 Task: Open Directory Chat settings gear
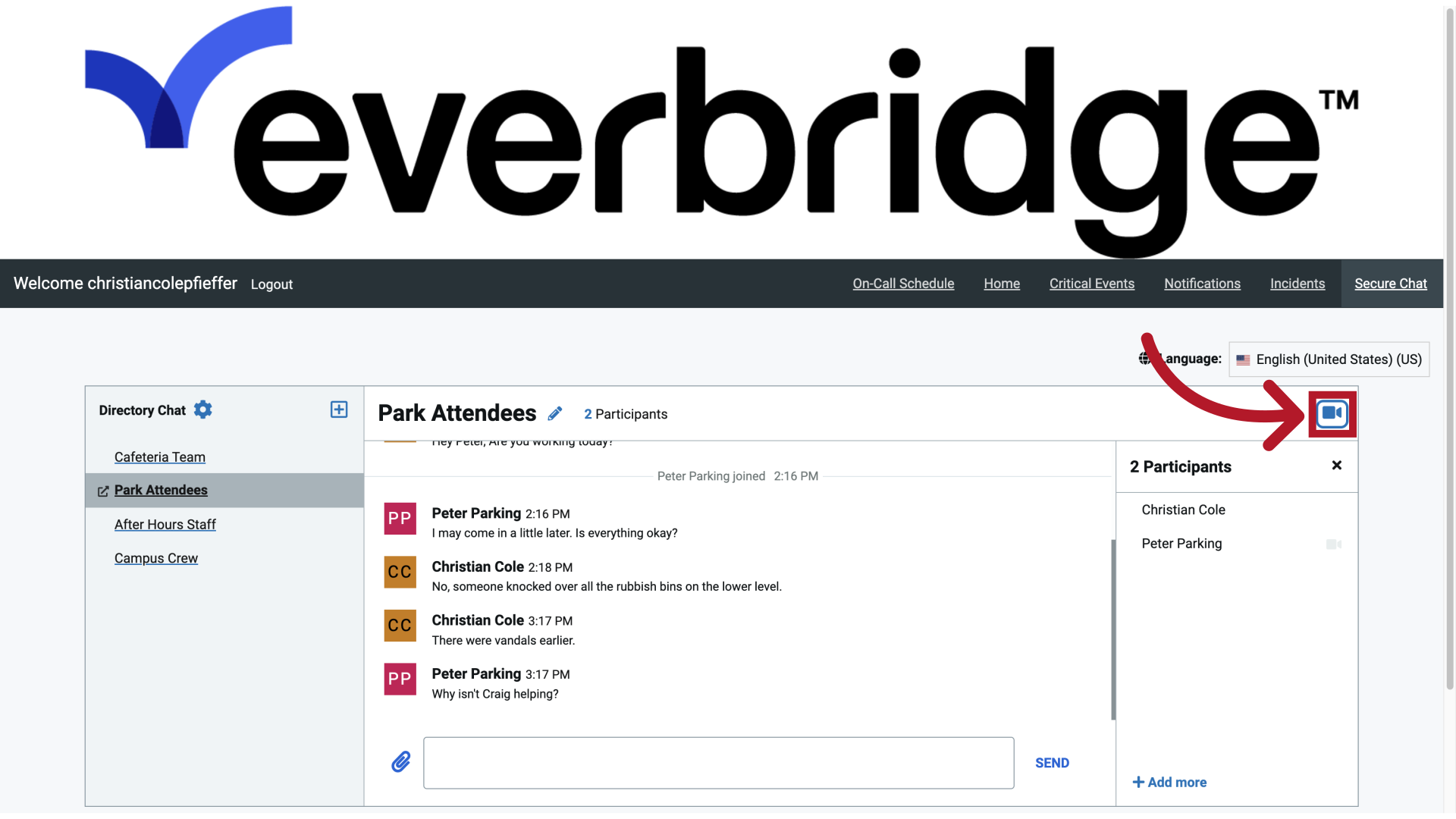coord(202,409)
